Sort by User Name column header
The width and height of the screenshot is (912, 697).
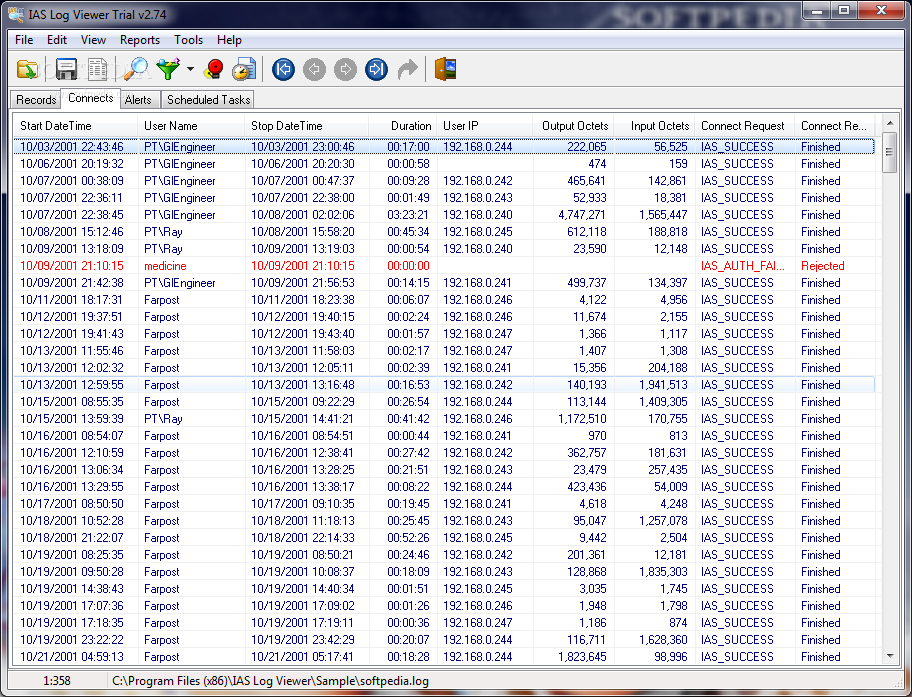coord(191,126)
